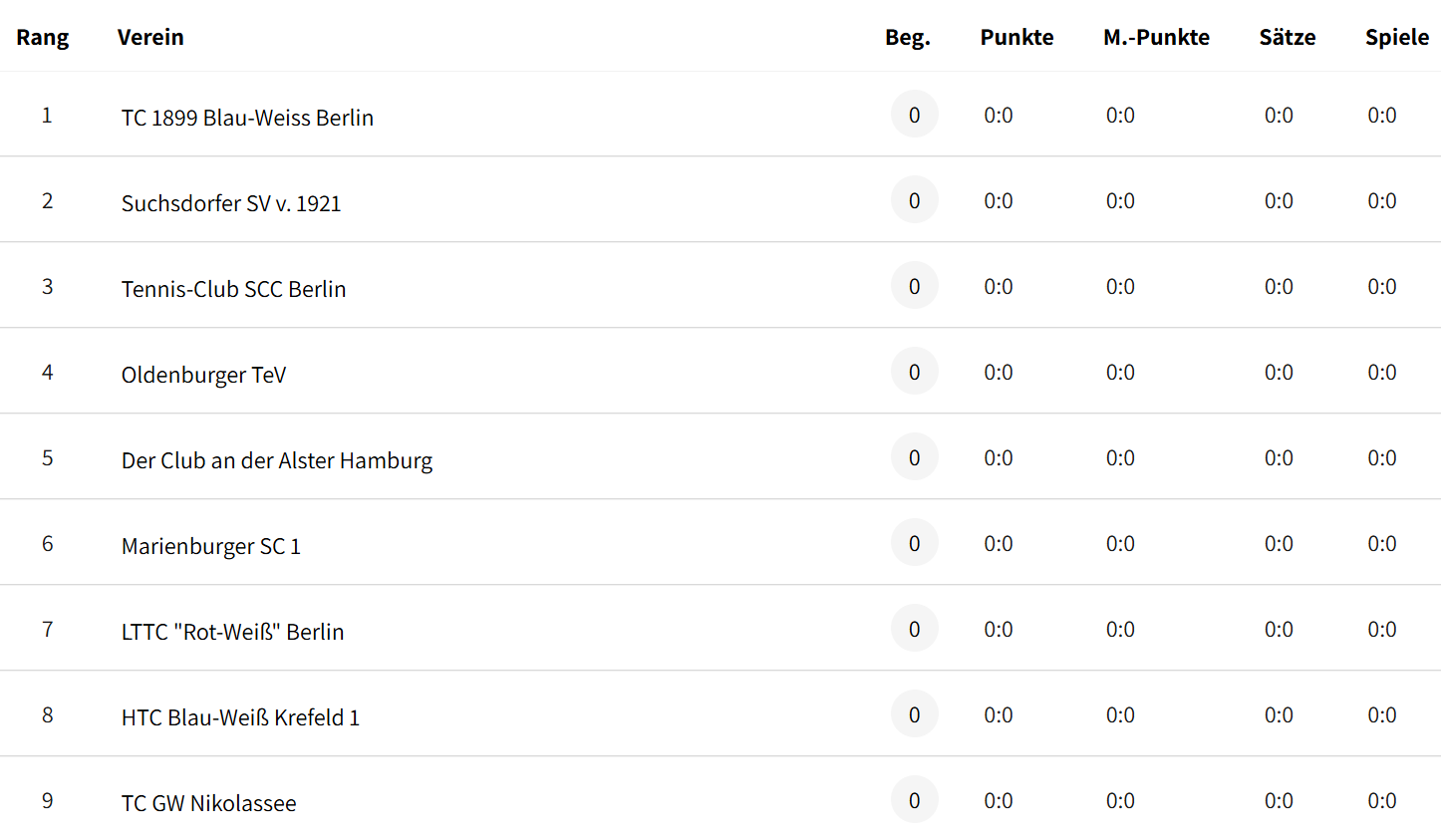Click the Spiele column header
1441x840 pixels.
click(1397, 37)
